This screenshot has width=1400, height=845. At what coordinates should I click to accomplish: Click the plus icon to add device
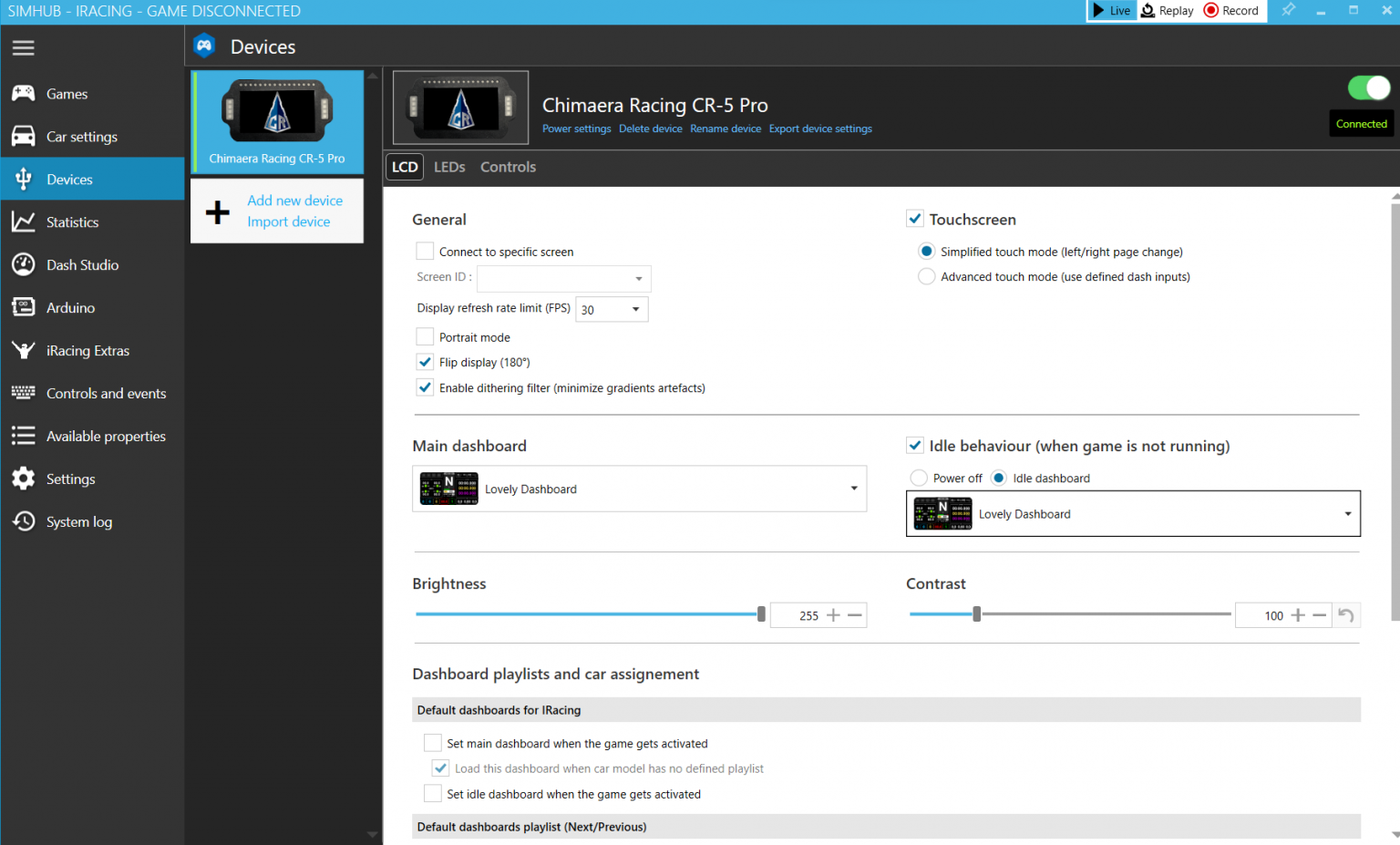218,211
